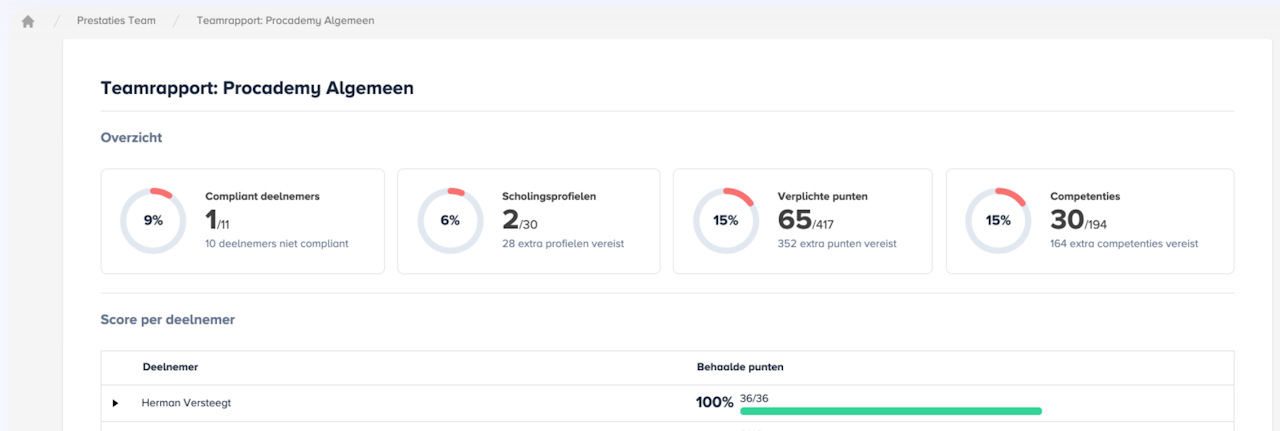This screenshot has width=1280, height=431.
Task: Click the 10 deelnemers niet compliant text
Action: pyautogui.click(x=277, y=243)
